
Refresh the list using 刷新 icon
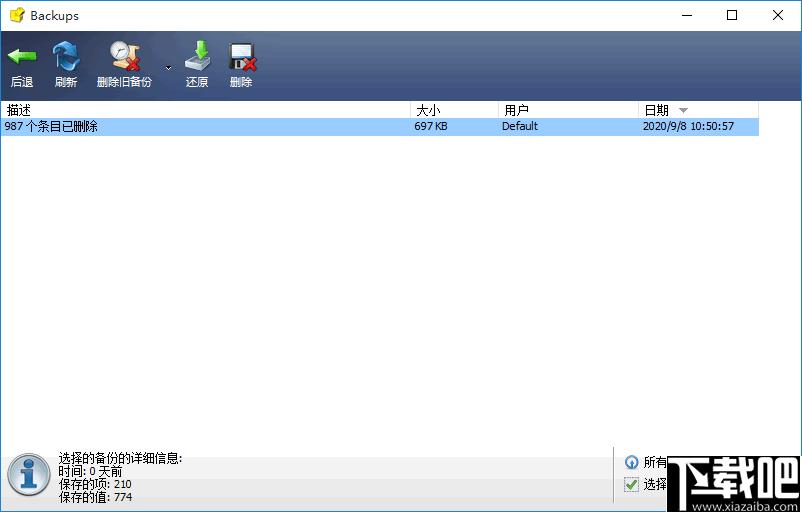click(66, 56)
